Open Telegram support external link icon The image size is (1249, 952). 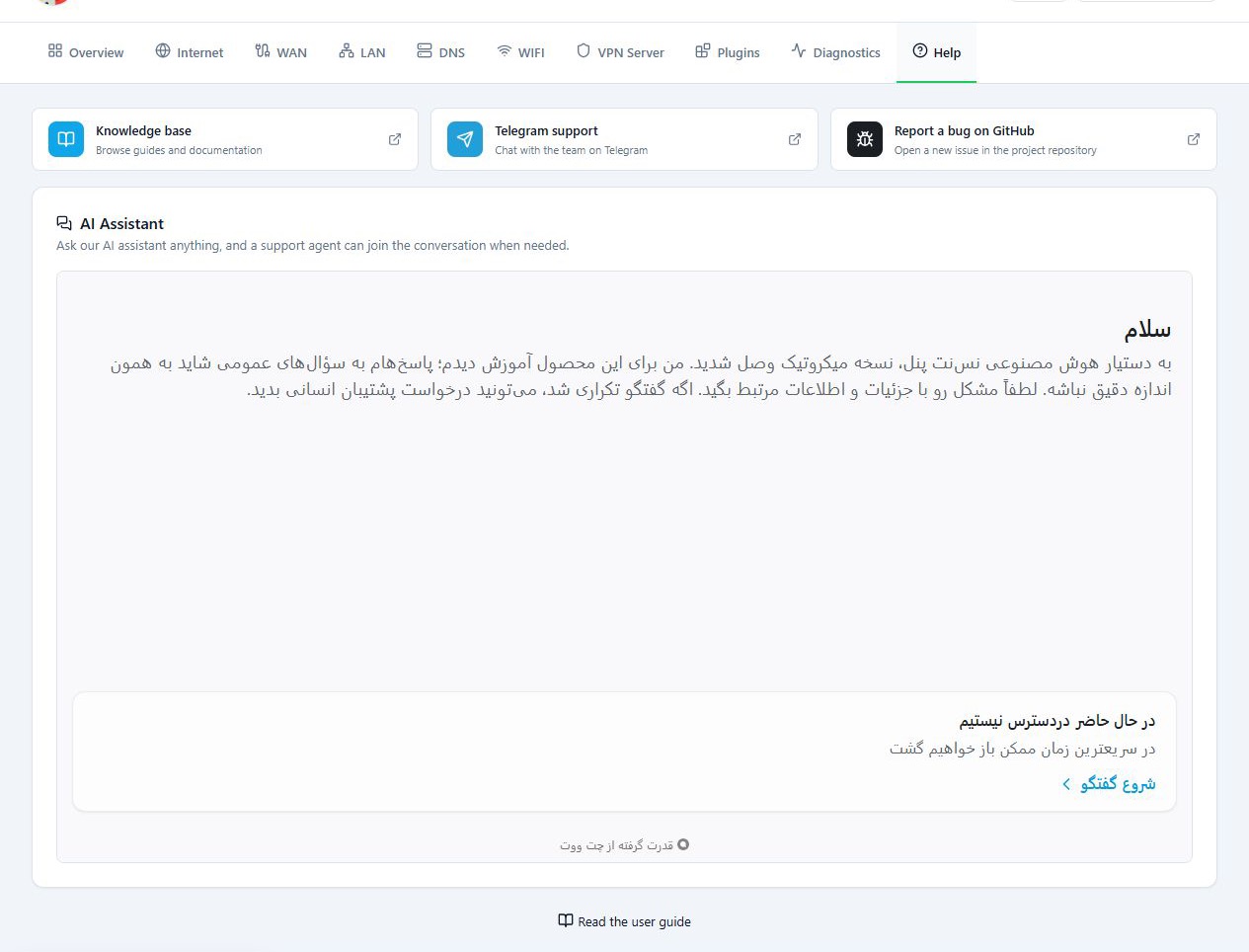(795, 139)
